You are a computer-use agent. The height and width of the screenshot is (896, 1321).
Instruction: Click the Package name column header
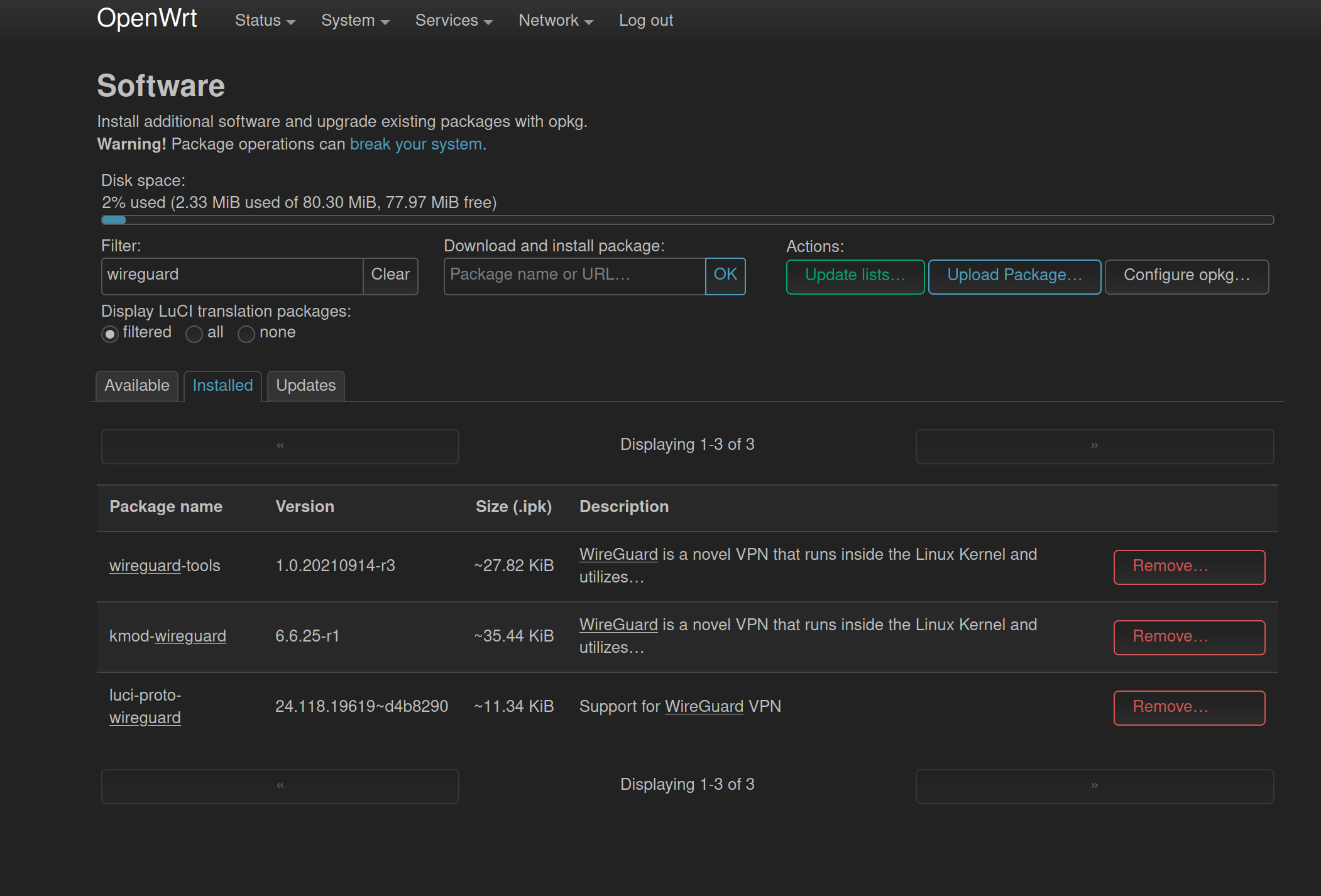point(166,507)
